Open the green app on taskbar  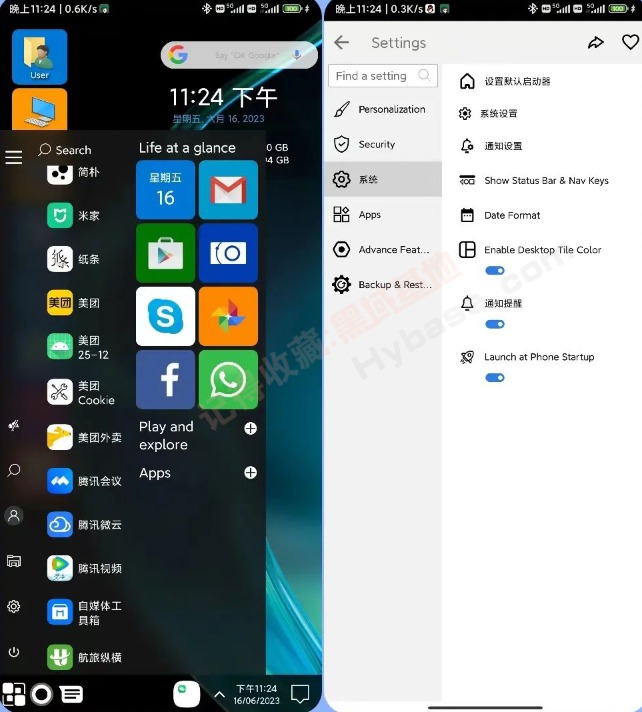point(187,694)
